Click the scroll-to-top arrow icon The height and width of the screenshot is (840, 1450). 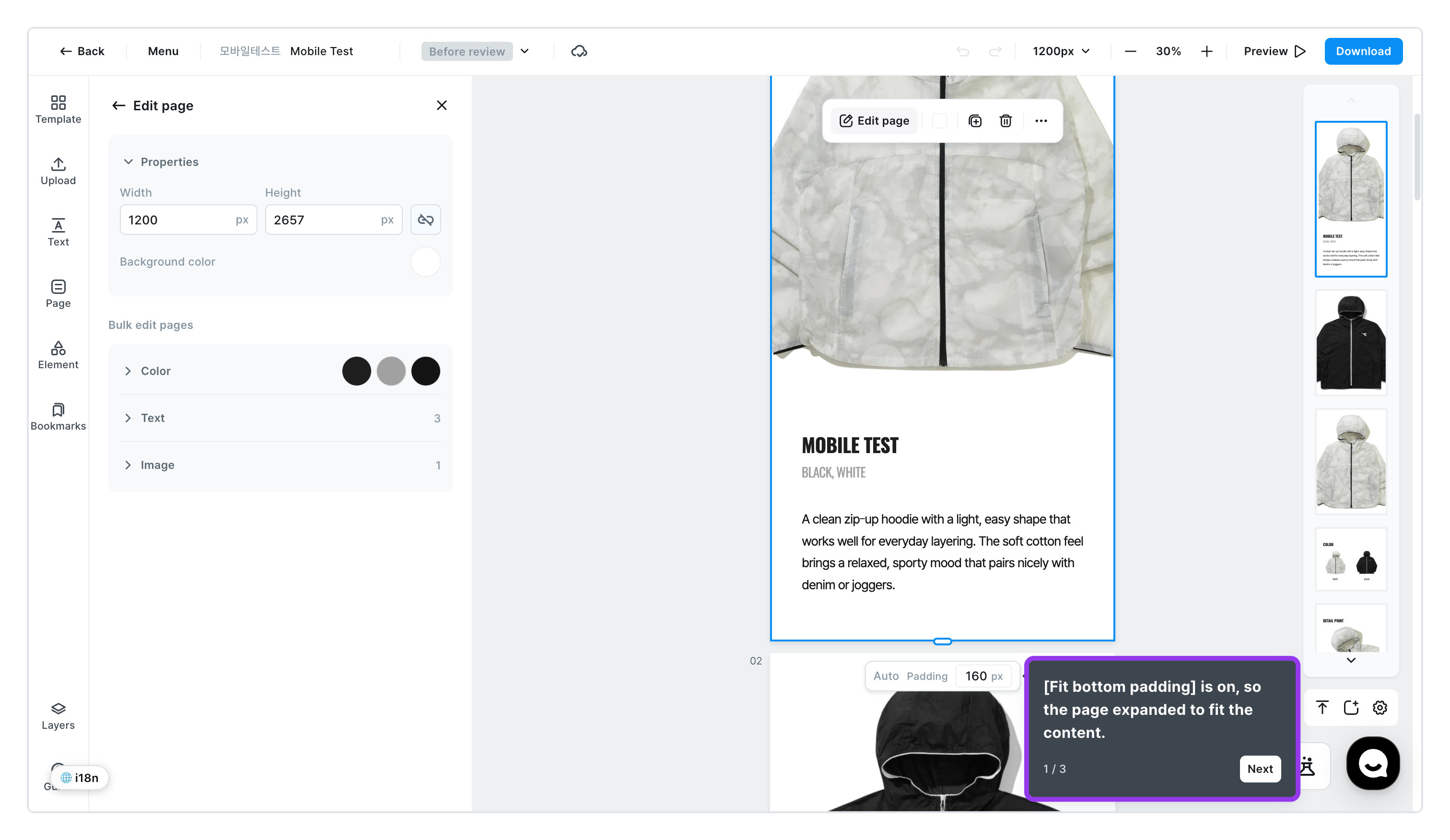point(1322,707)
